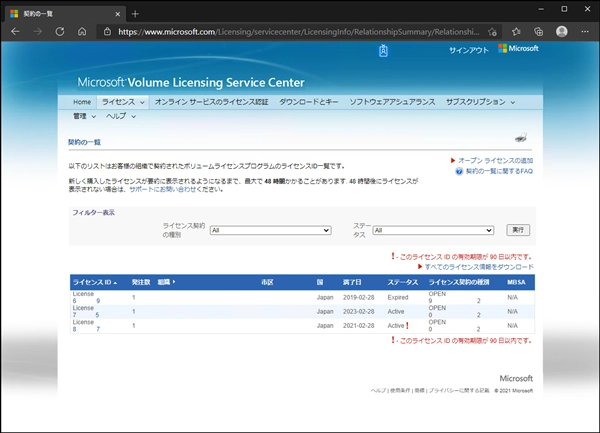Click オープン ライセンスの追加 link
The width and height of the screenshot is (600, 433).
[x=495, y=161]
